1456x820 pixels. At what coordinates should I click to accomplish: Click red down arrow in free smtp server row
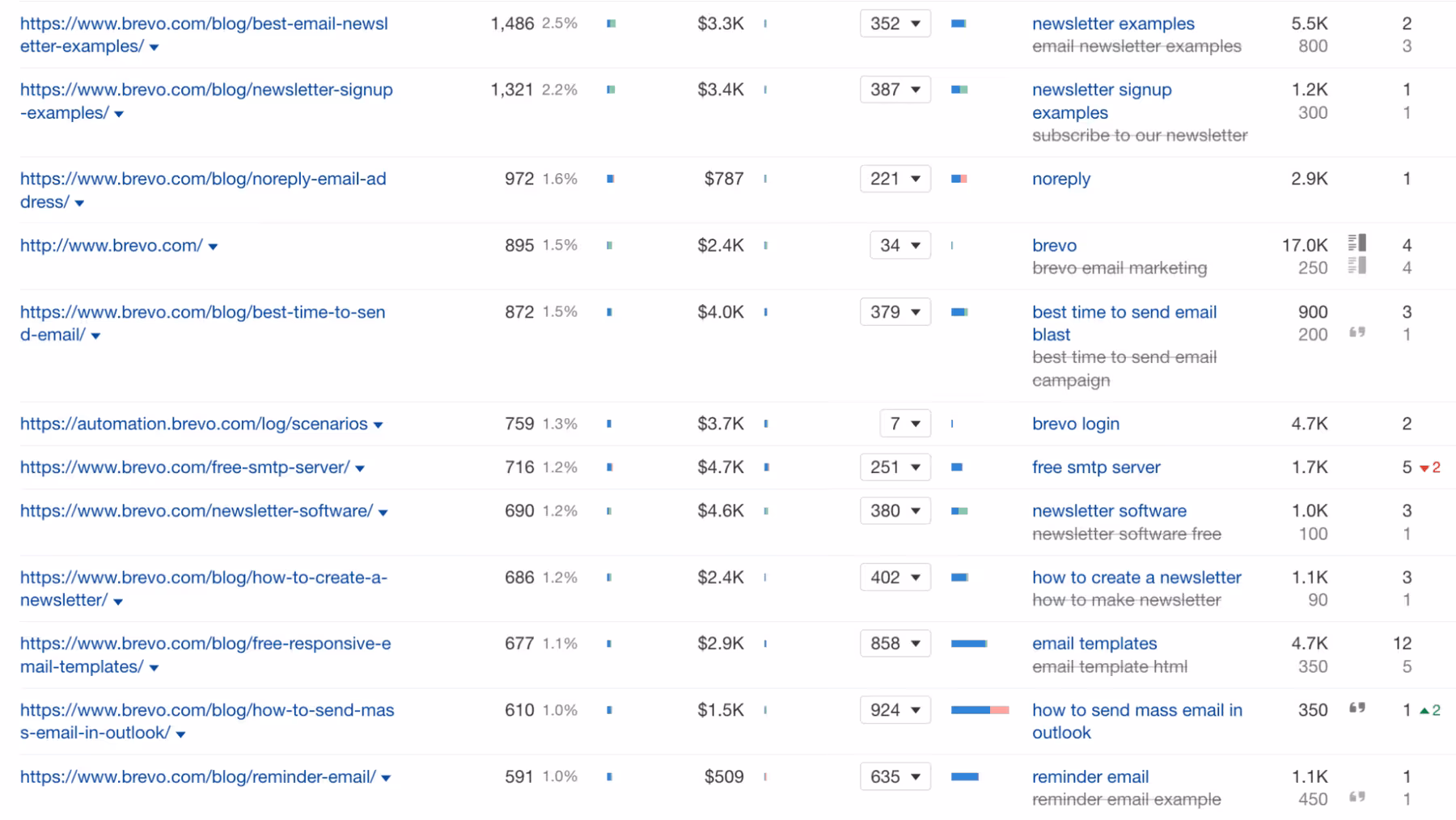point(1424,468)
